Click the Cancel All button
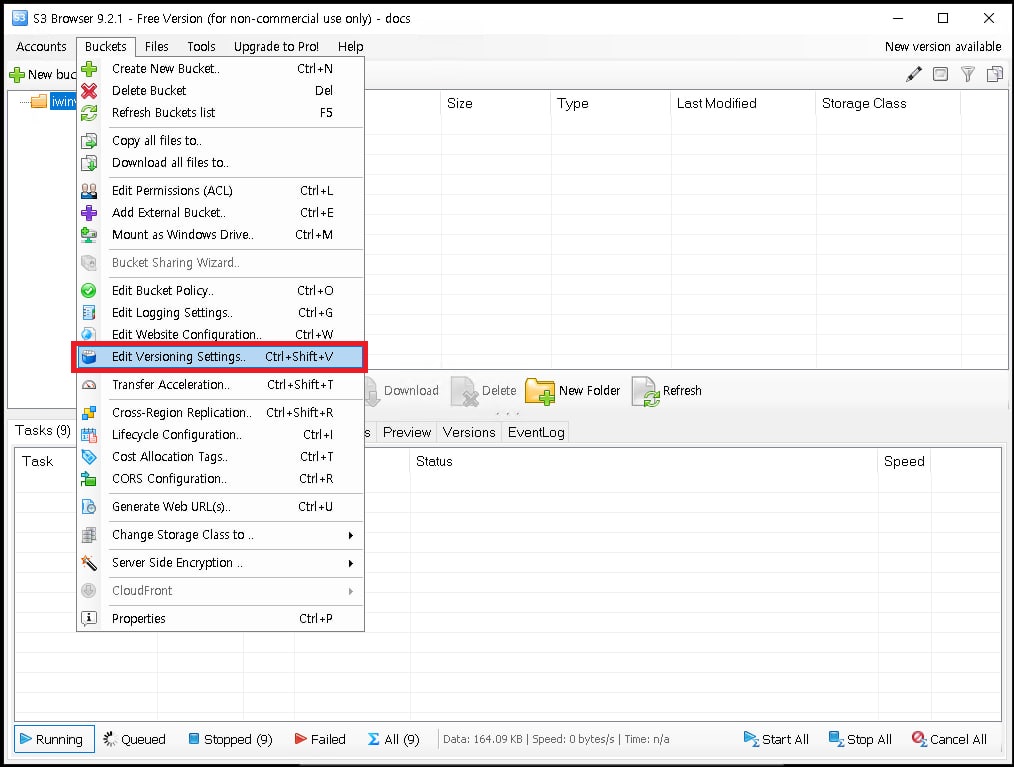 pyautogui.click(x=949, y=739)
